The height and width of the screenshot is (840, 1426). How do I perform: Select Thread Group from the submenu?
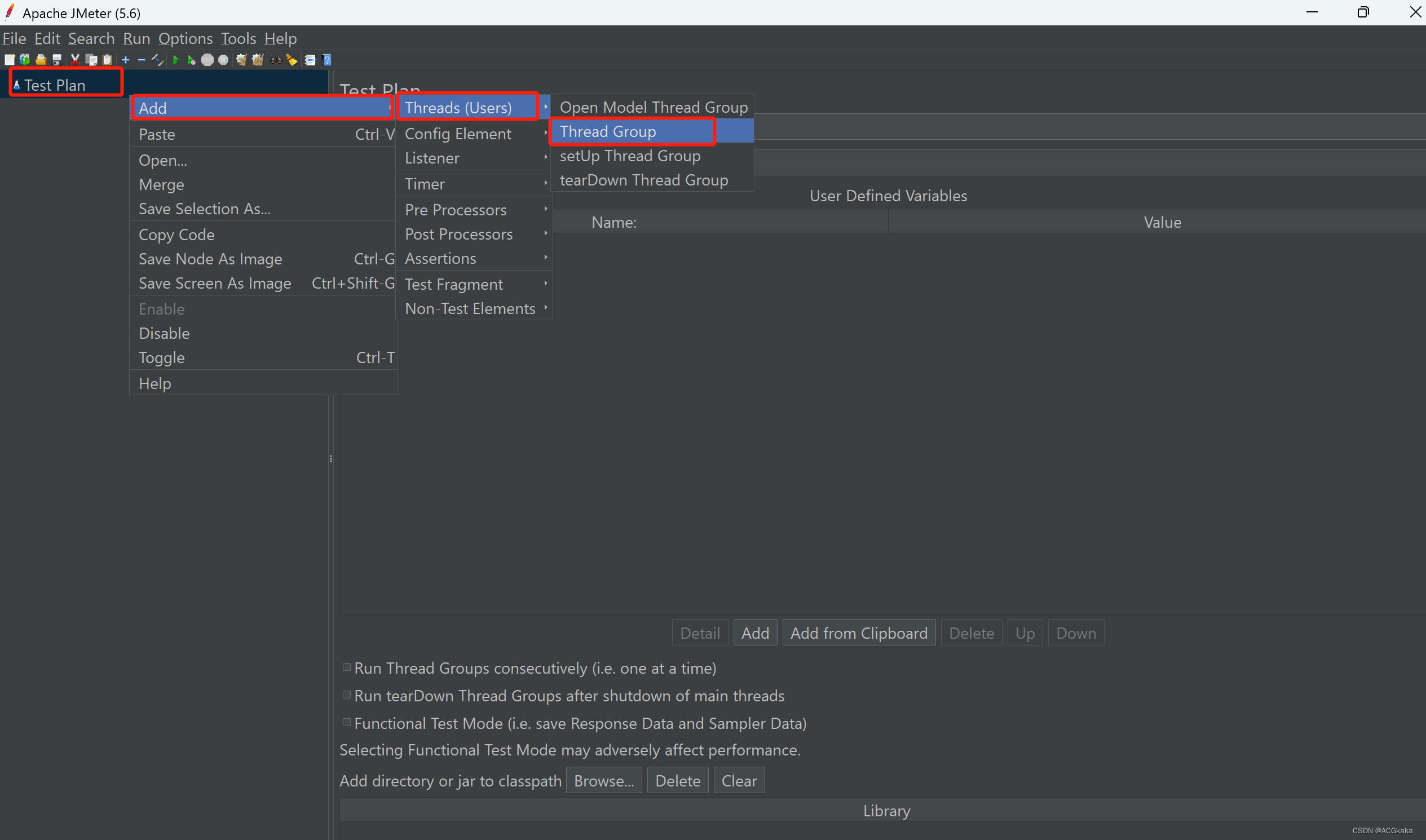point(652,131)
